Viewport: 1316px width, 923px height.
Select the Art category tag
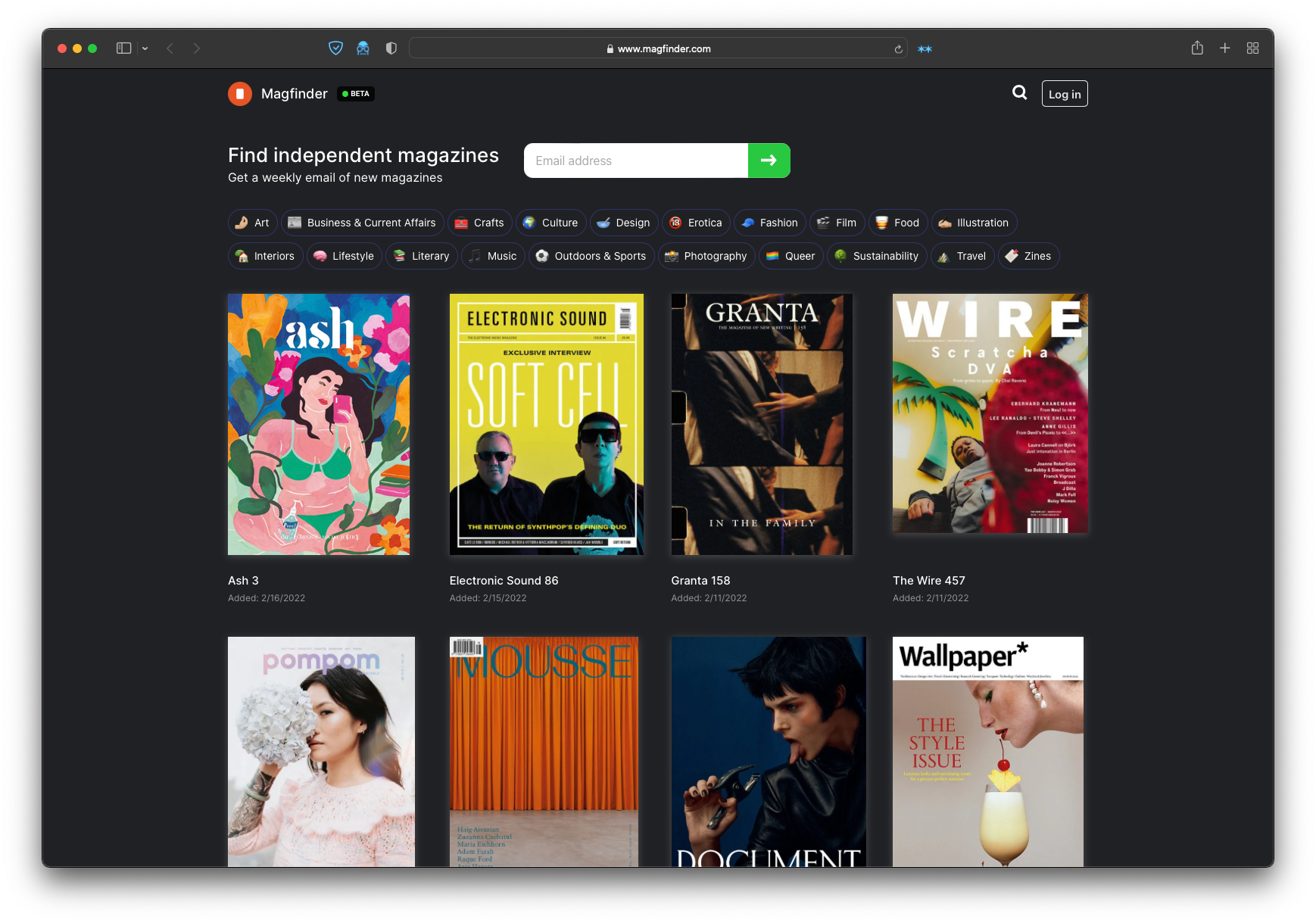(253, 223)
